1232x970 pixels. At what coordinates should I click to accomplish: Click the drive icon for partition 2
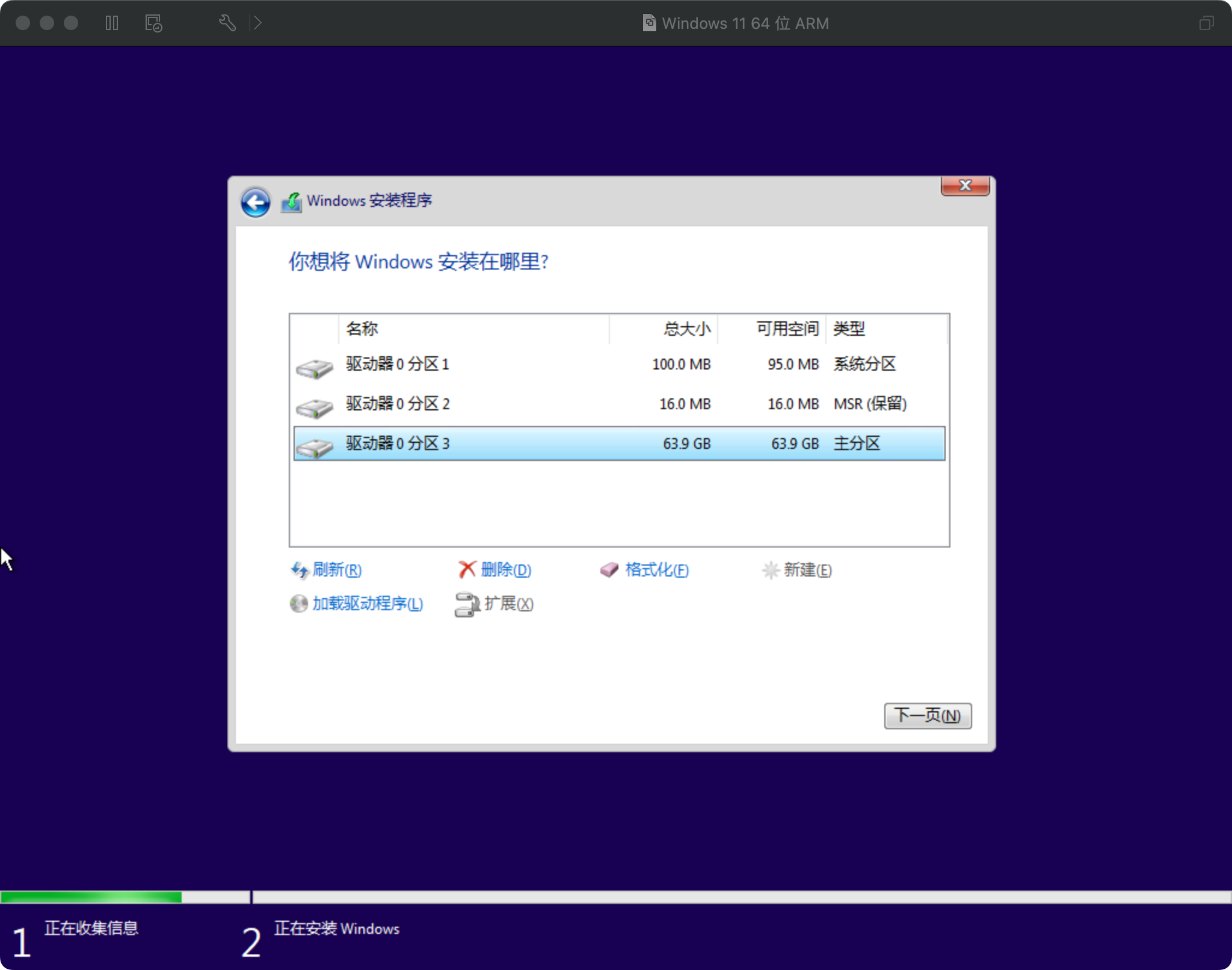coord(314,407)
